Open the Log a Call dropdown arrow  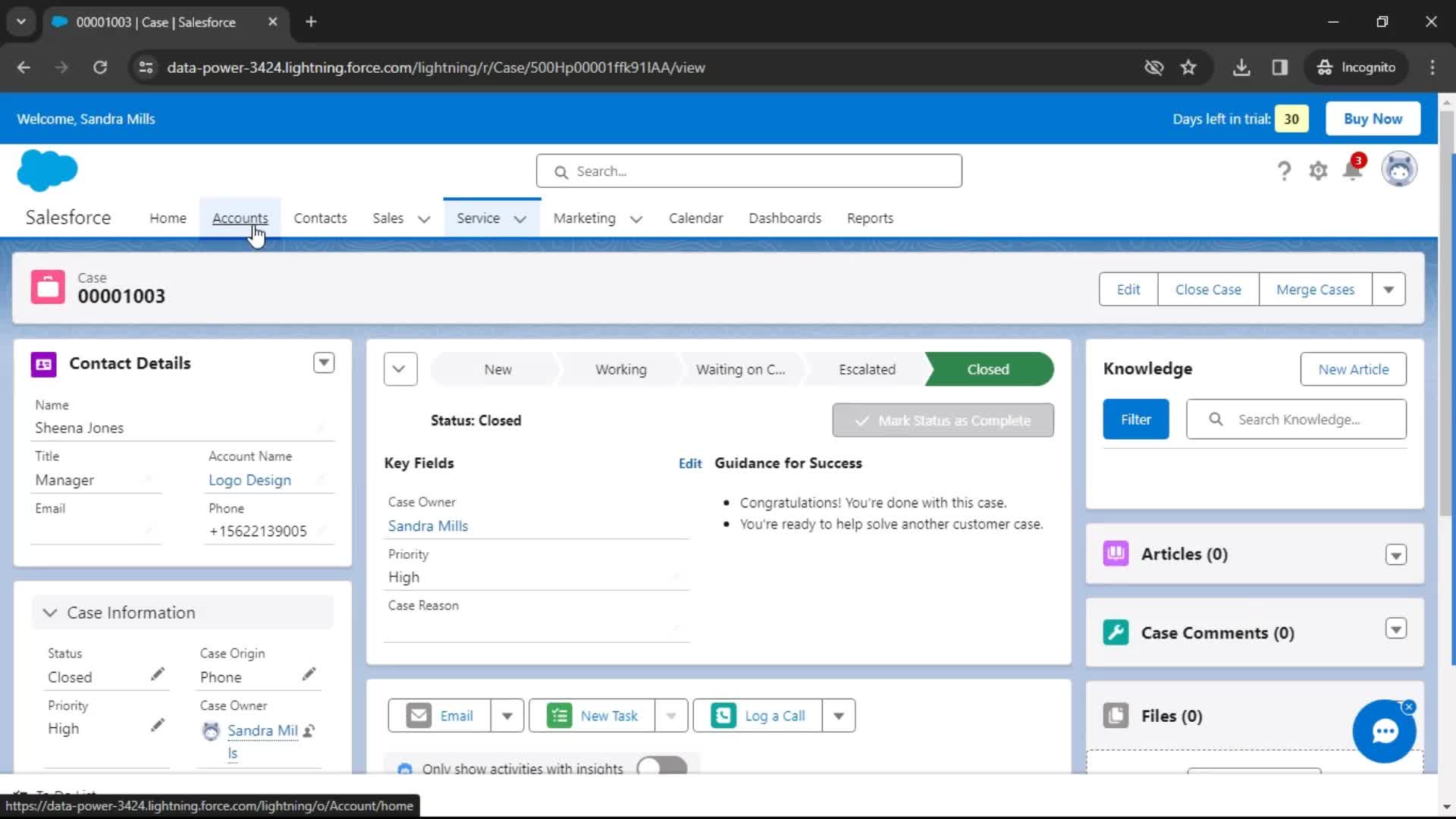point(839,716)
